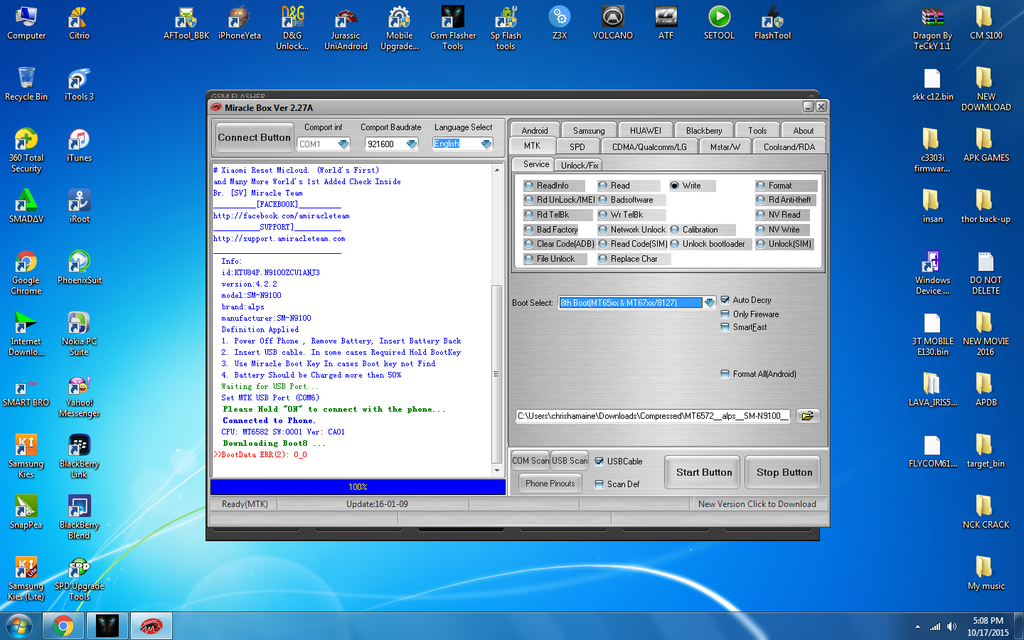Open the Comport Baudrate dropdown
This screenshot has width=1024, height=640.
click(411, 144)
